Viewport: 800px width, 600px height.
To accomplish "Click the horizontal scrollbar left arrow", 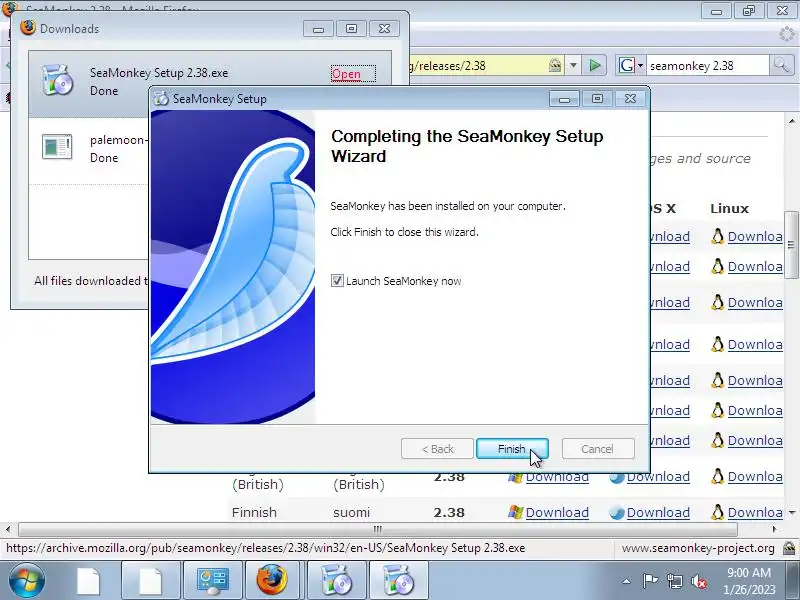I will click(8, 529).
